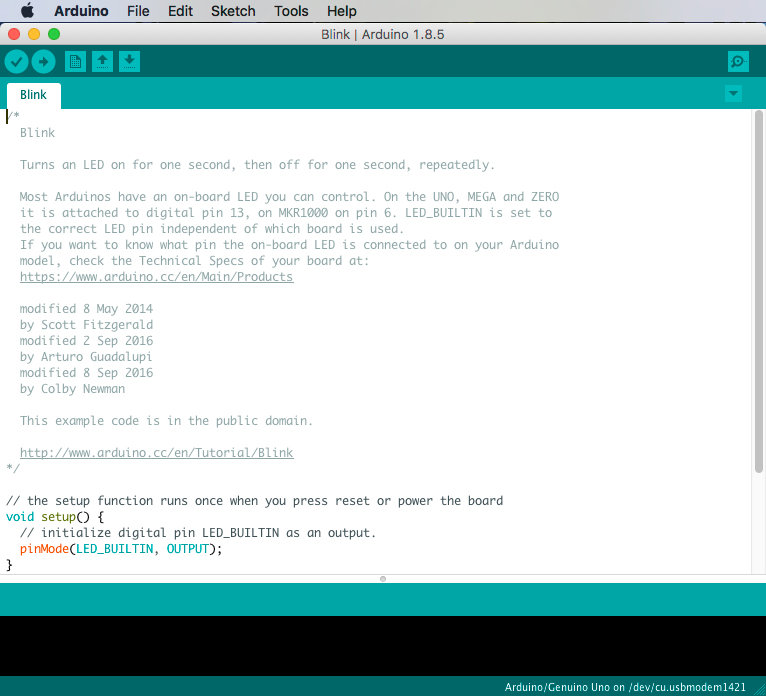Click the 'by Colby Newman' comment line
Screen dimensions: 766x696
click(72, 389)
